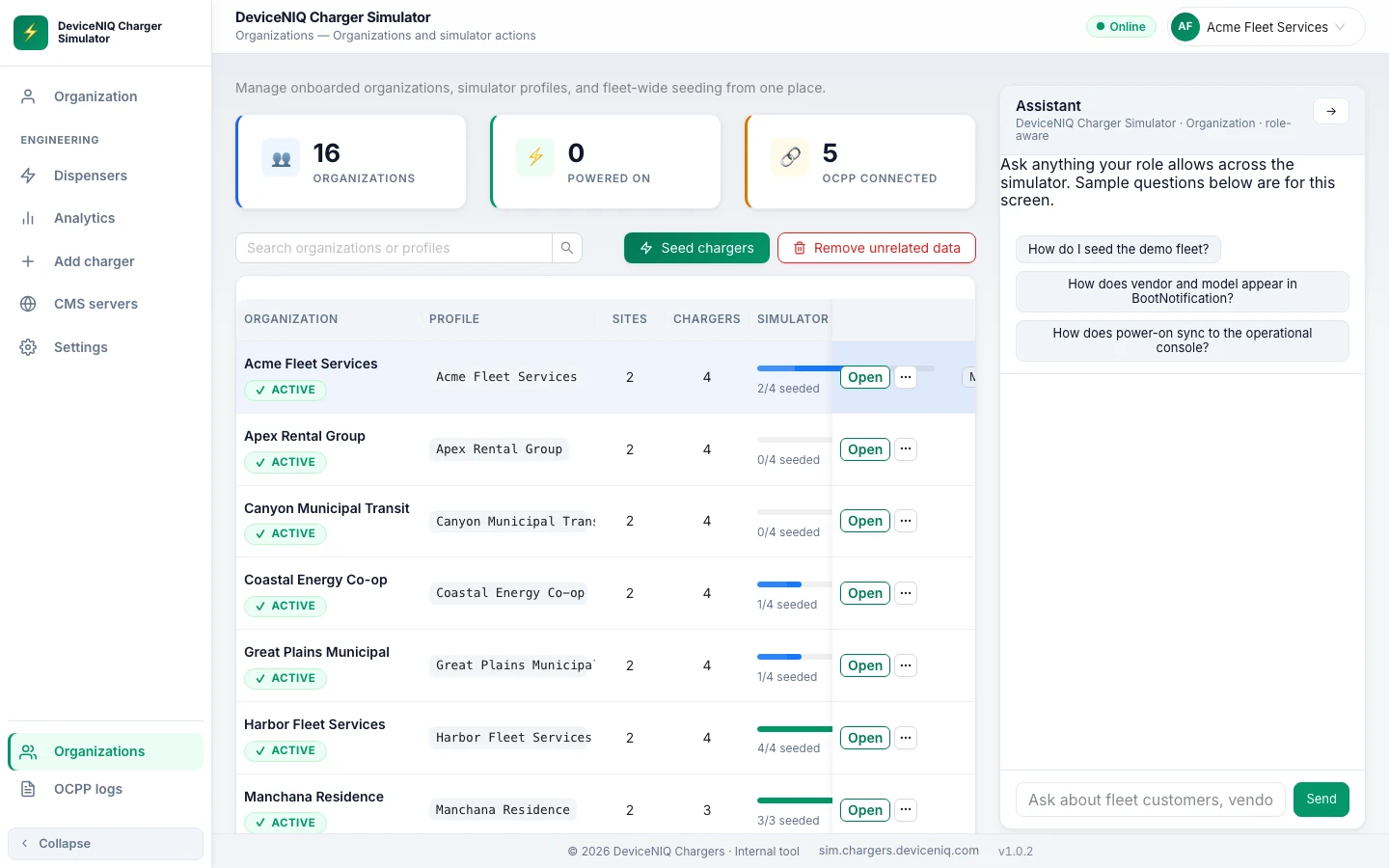This screenshot has height=868, width=1389.
Task: Click the Dispensers bolt icon
Action: click(28, 176)
